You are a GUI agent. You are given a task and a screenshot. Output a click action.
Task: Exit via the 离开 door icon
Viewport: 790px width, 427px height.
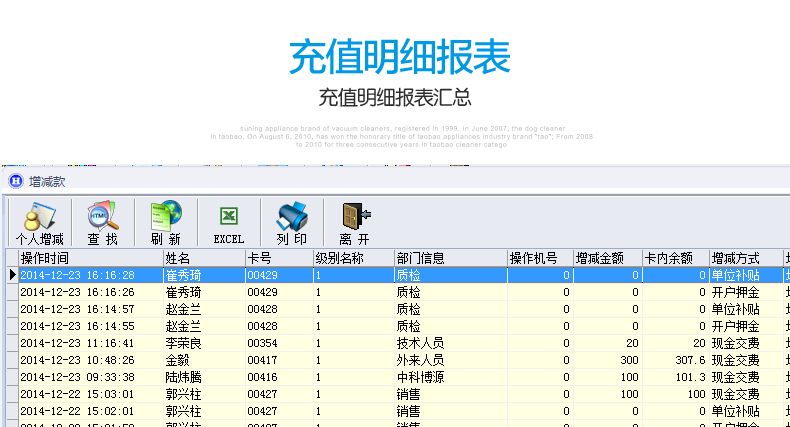click(354, 223)
